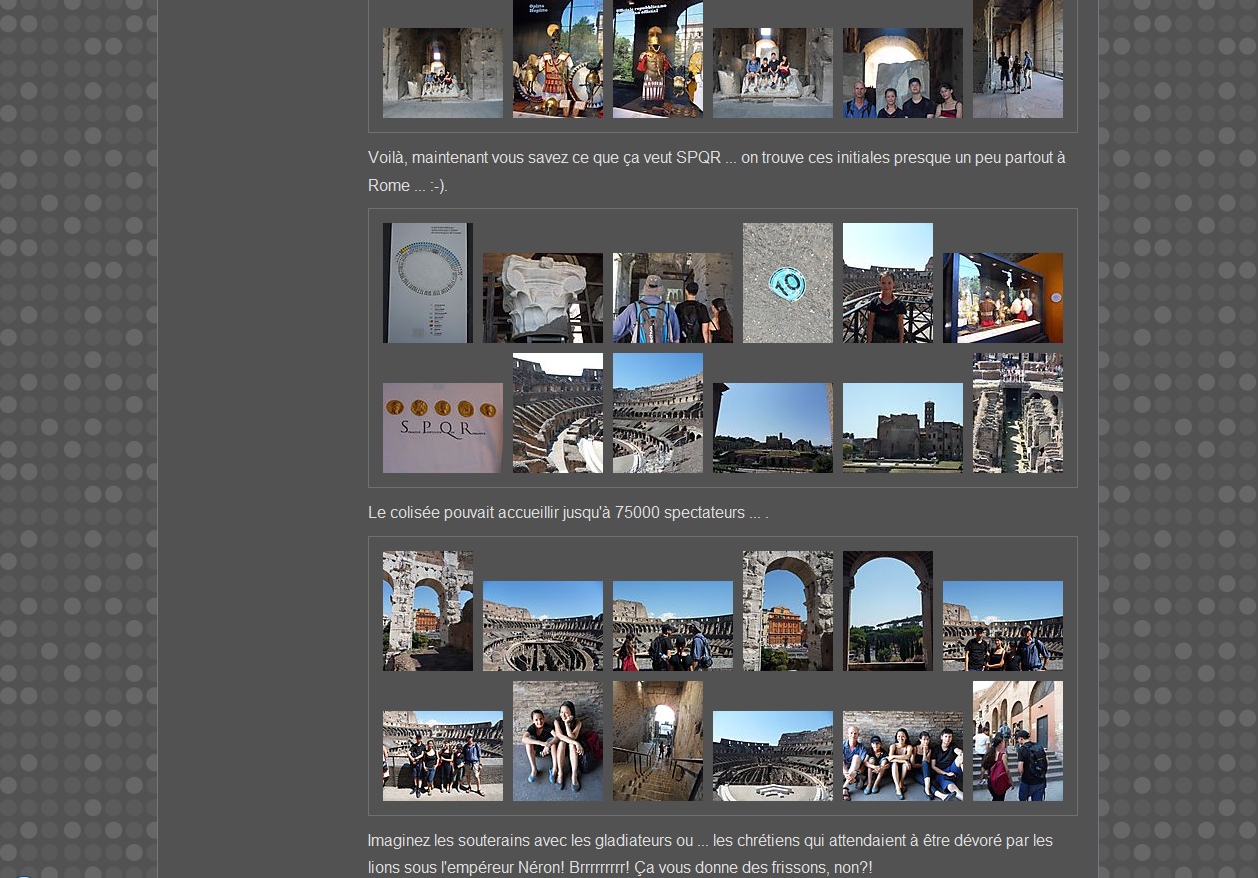Open the photo of woman with red backpack on steps
Image resolution: width=1258 pixels, height=878 pixels.
click(1017, 741)
